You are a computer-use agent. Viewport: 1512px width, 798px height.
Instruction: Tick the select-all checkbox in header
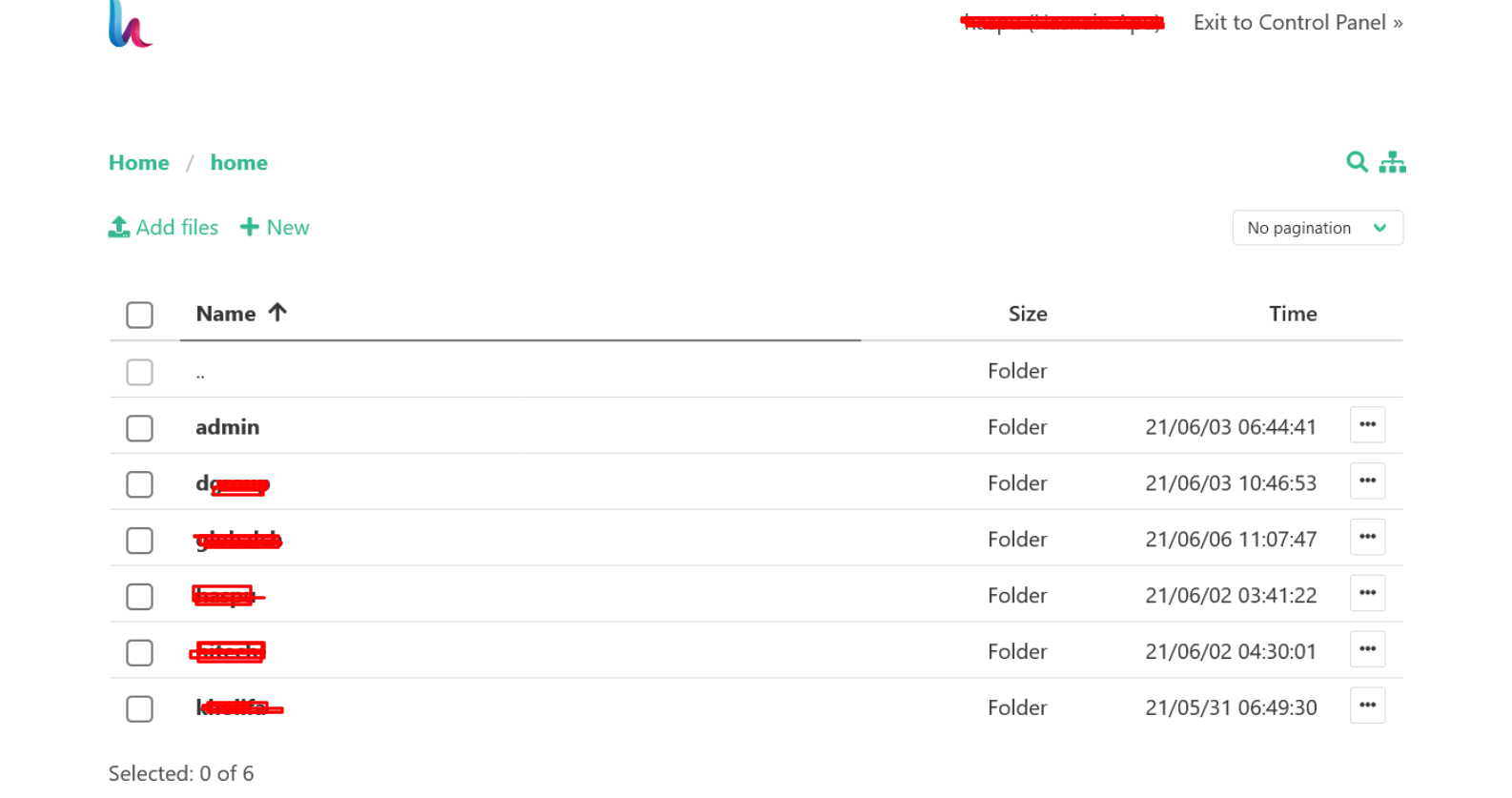point(139,316)
